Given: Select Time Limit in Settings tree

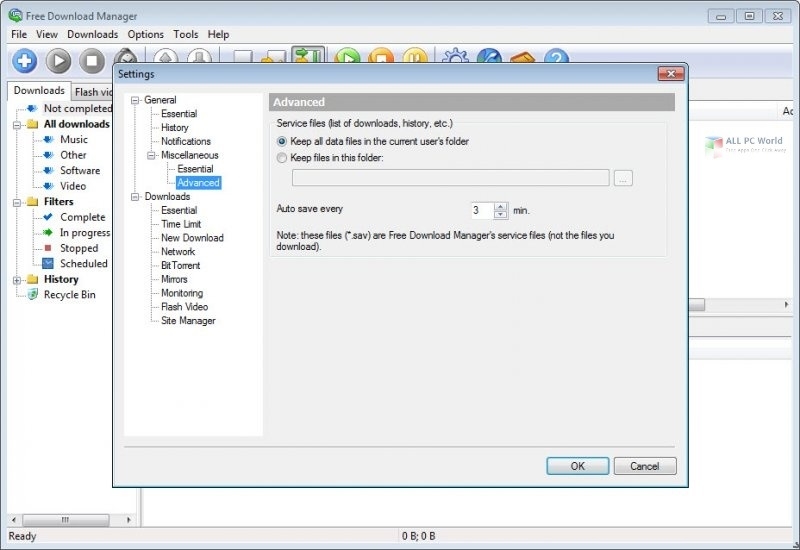Looking at the screenshot, I should coord(181,224).
